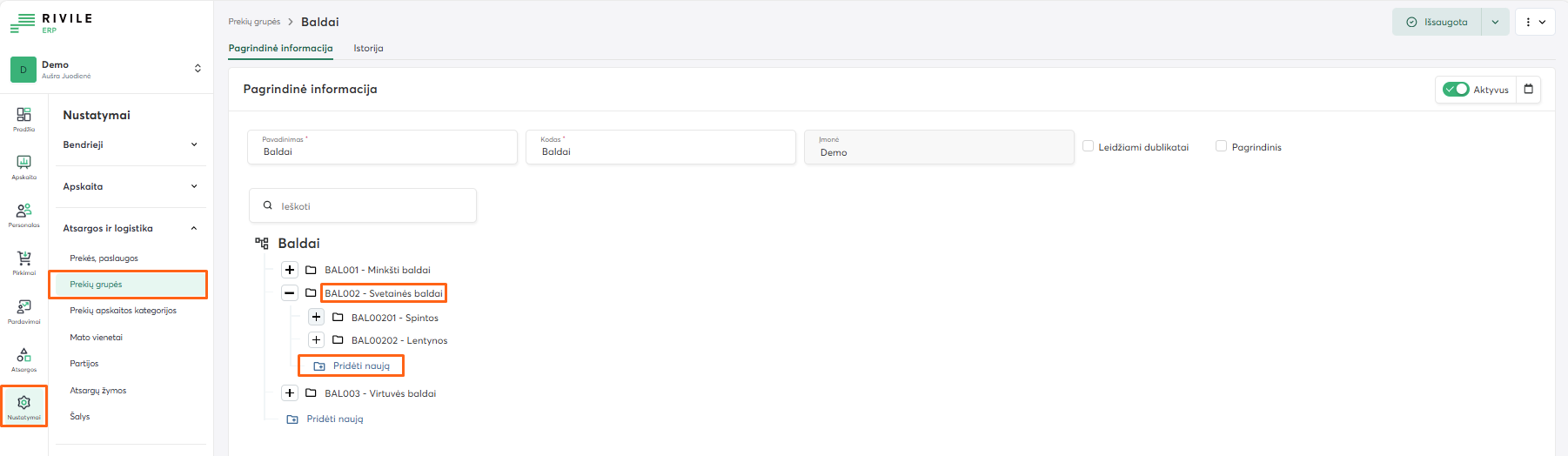
Task: Toggle the Aktyvus switch off
Action: [x=1455, y=90]
